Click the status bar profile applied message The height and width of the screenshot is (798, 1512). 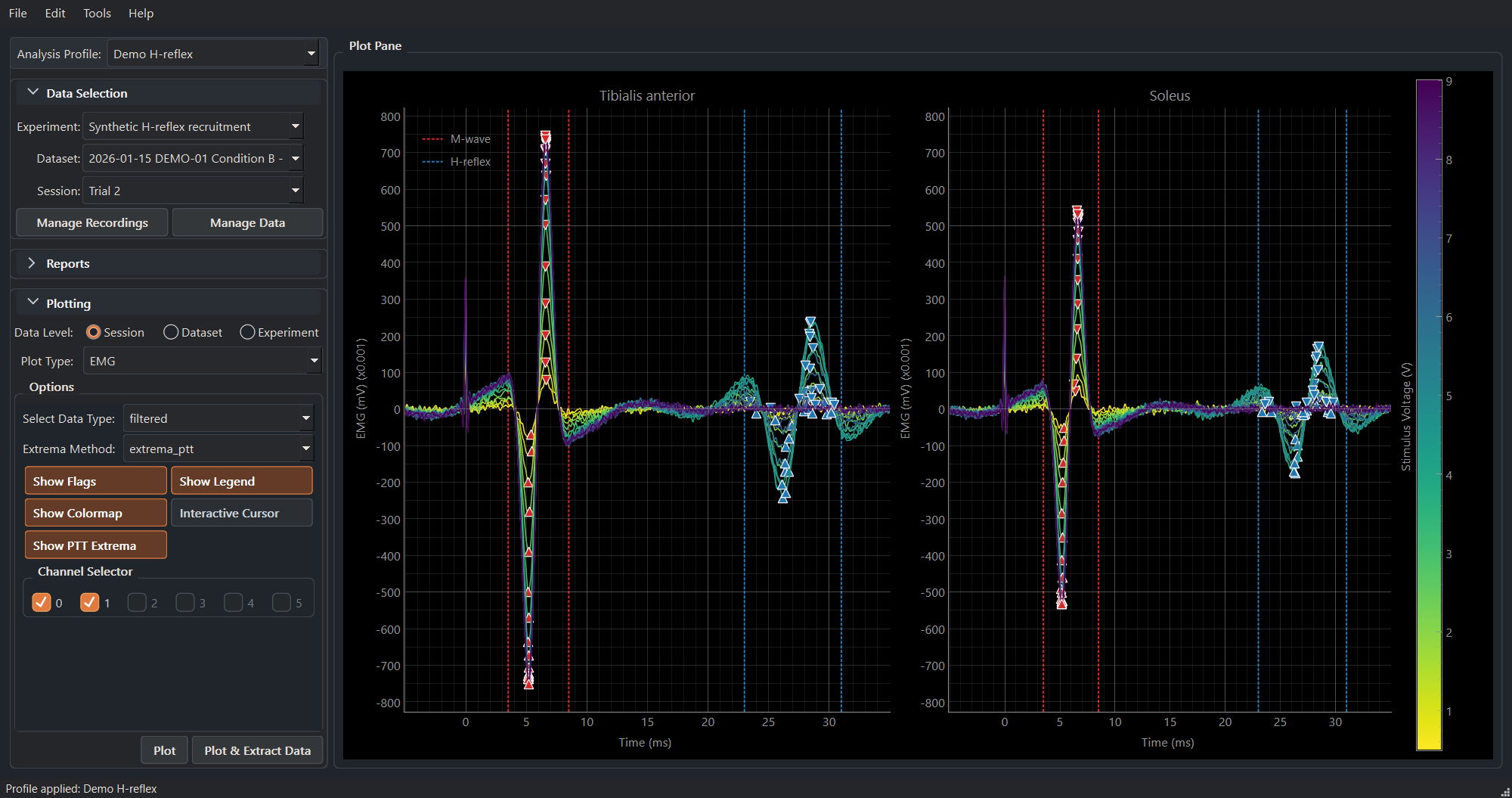(81, 788)
